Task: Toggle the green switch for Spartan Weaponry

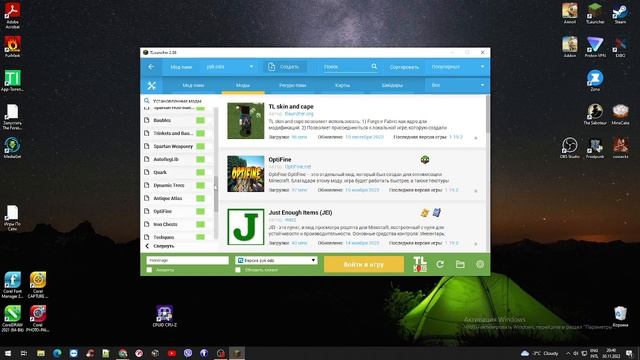Action: (x=200, y=146)
